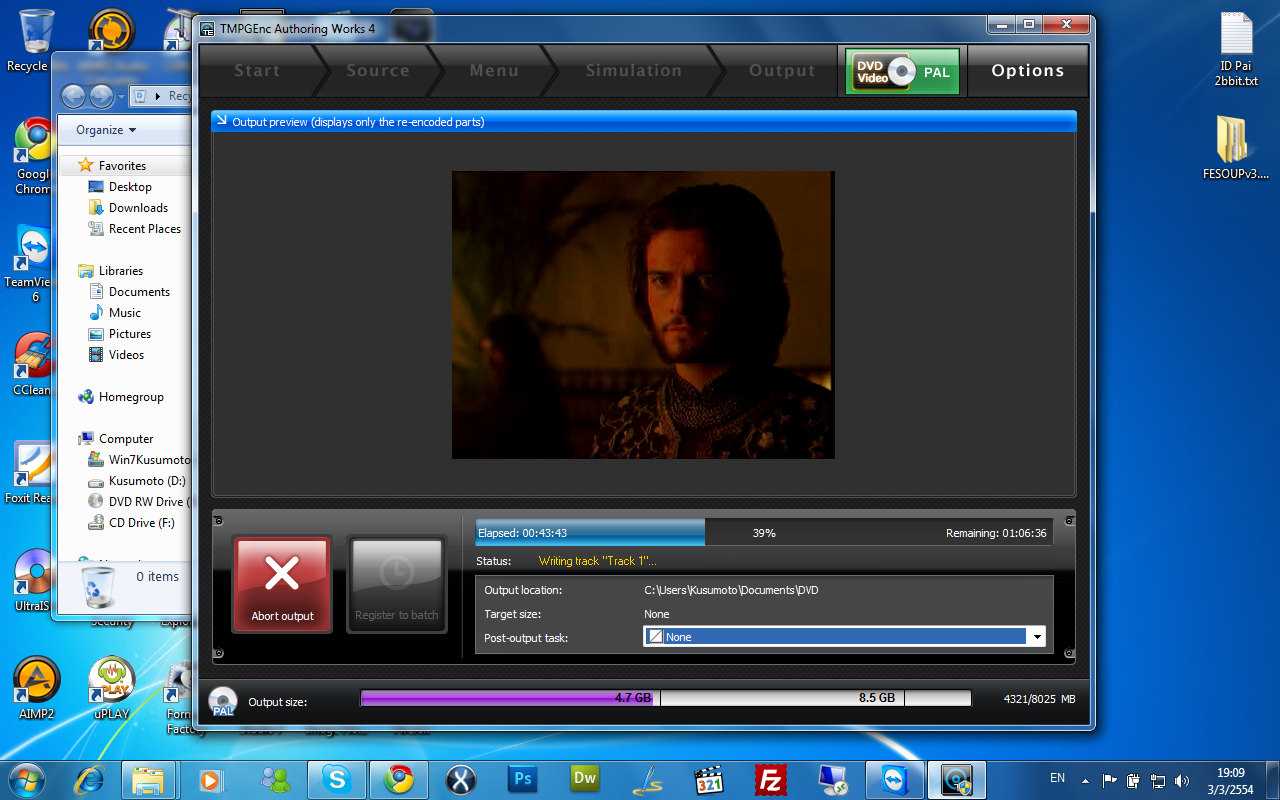1280x800 pixels.
Task: Click the red Abort output button
Action: pyautogui.click(x=282, y=585)
